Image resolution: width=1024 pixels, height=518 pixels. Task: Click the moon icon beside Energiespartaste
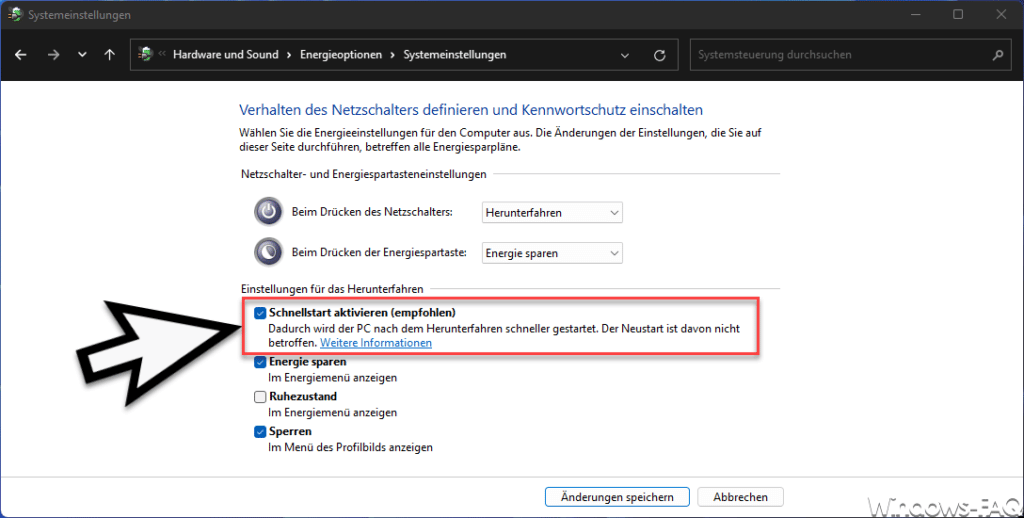coord(268,252)
